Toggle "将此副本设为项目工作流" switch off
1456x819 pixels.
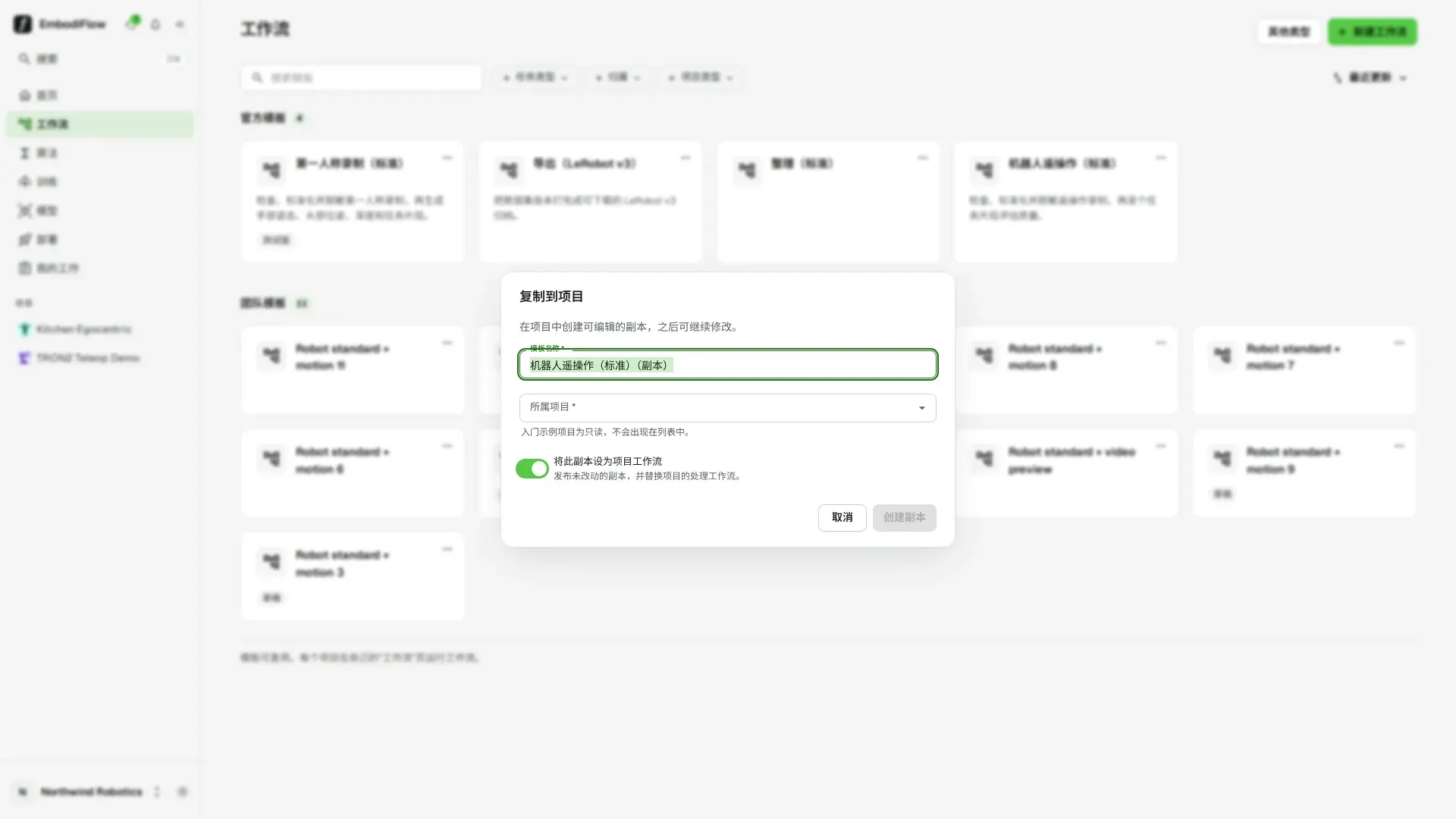pyautogui.click(x=532, y=469)
